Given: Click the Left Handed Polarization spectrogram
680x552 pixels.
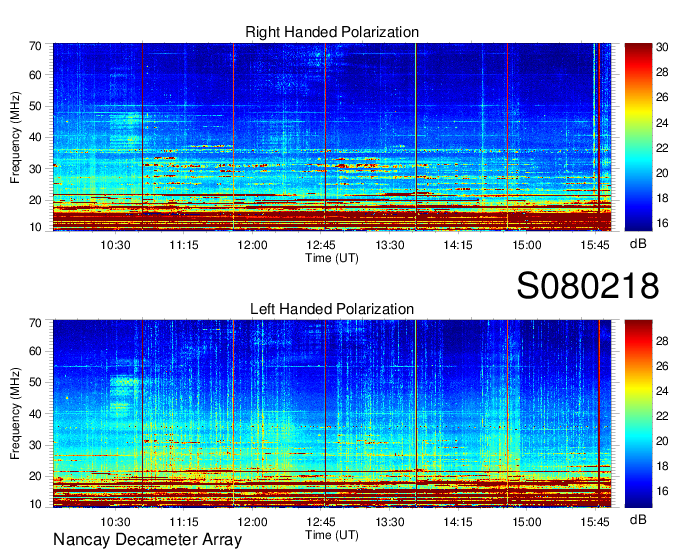Looking at the screenshot, I should tap(332, 414).
